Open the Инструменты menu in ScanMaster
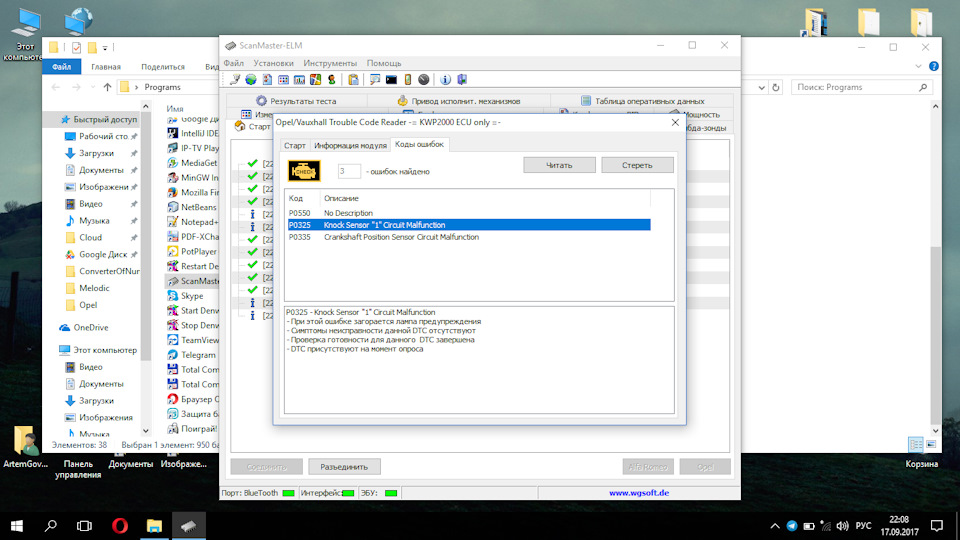This screenshot has height=540, width=960. pyautogui.click(x=330, y=63)
